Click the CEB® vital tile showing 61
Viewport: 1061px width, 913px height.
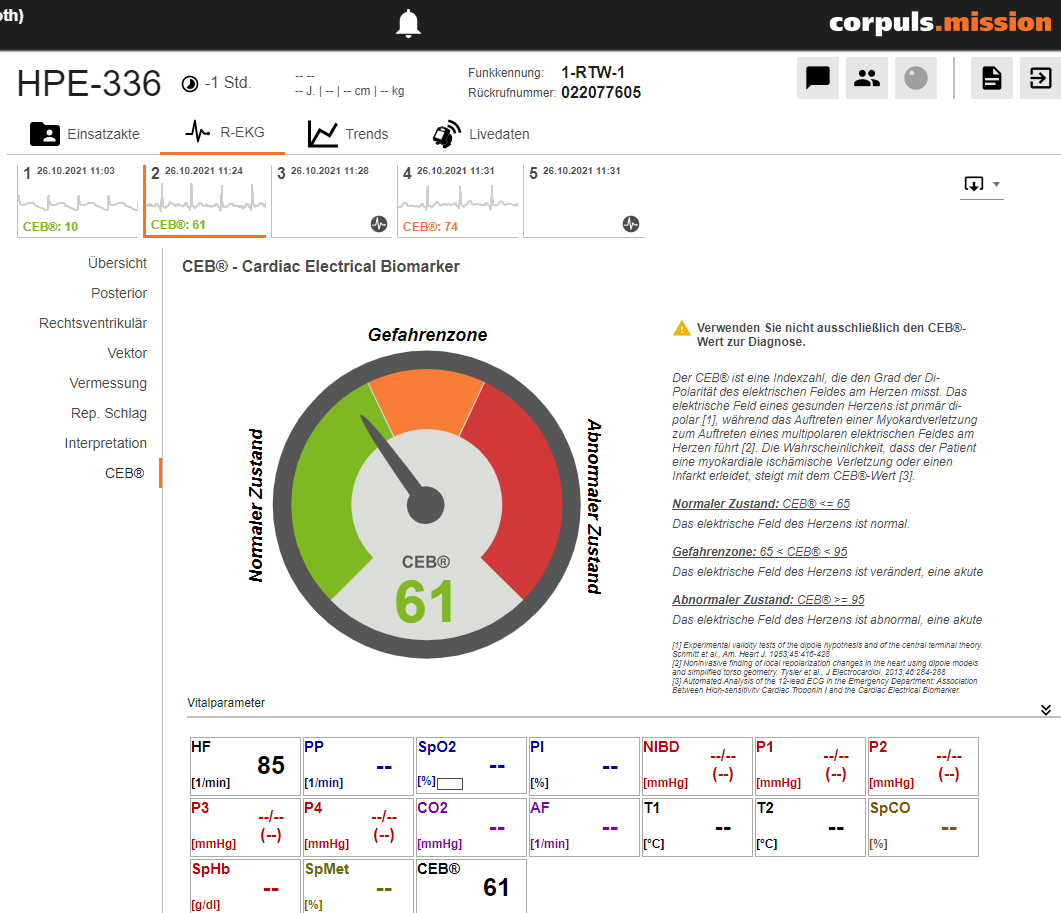pyautogui.click(x=471, y=887)
